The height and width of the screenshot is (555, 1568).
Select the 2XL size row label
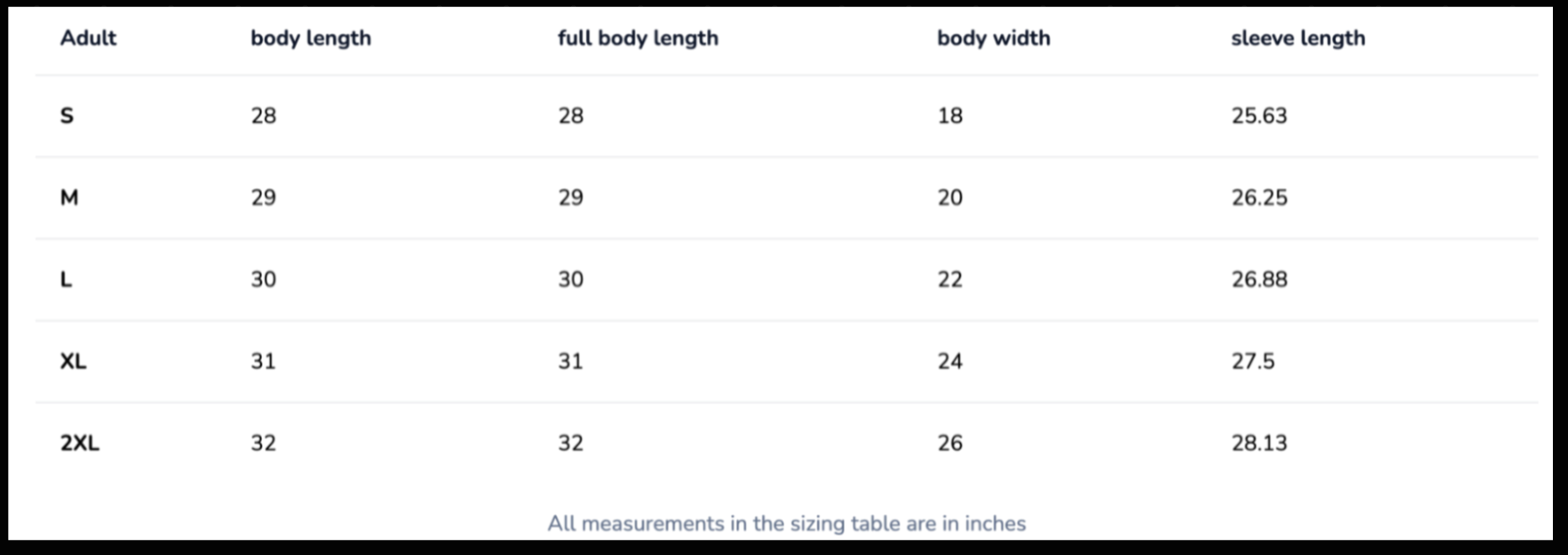tap(80, 443)
